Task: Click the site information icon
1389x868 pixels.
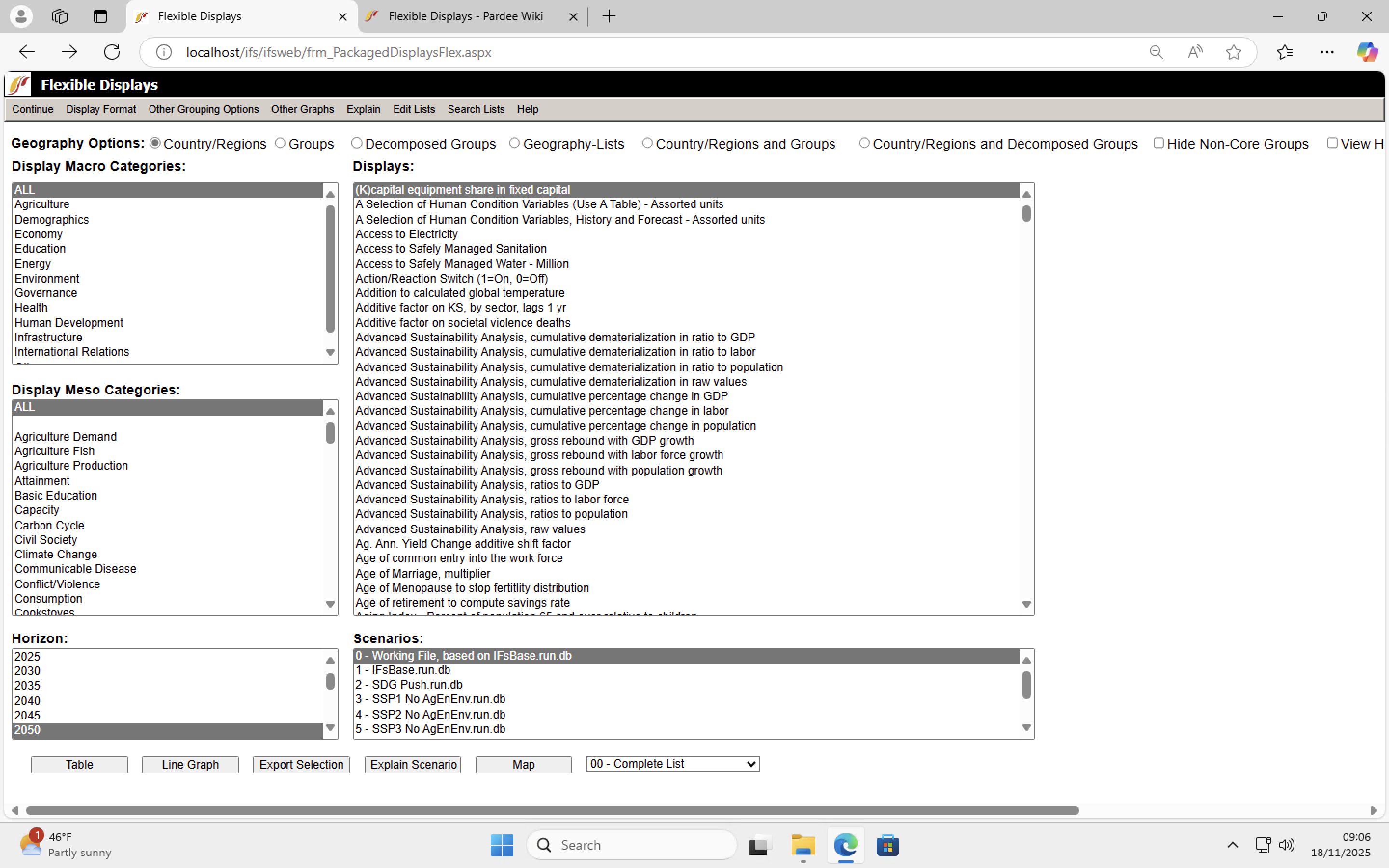Action: pos(164,52)
